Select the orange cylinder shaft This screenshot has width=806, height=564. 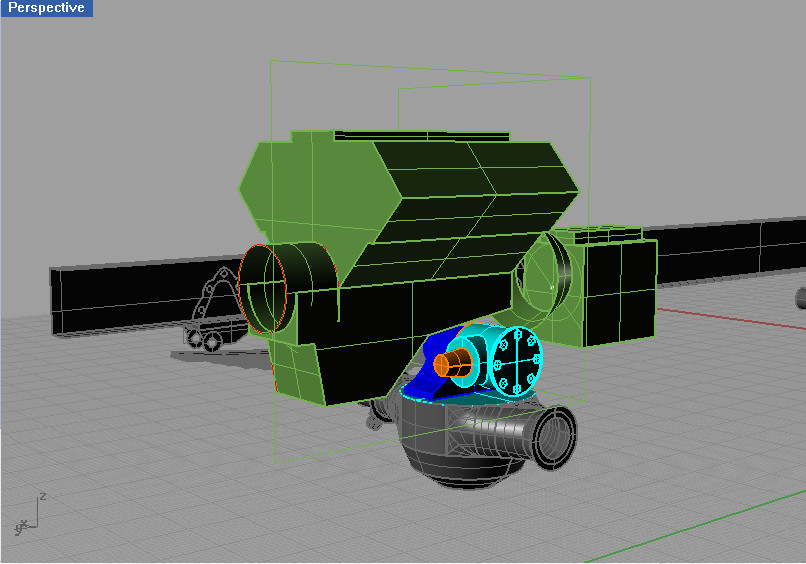pyautogui.click(x=456, y=364)
